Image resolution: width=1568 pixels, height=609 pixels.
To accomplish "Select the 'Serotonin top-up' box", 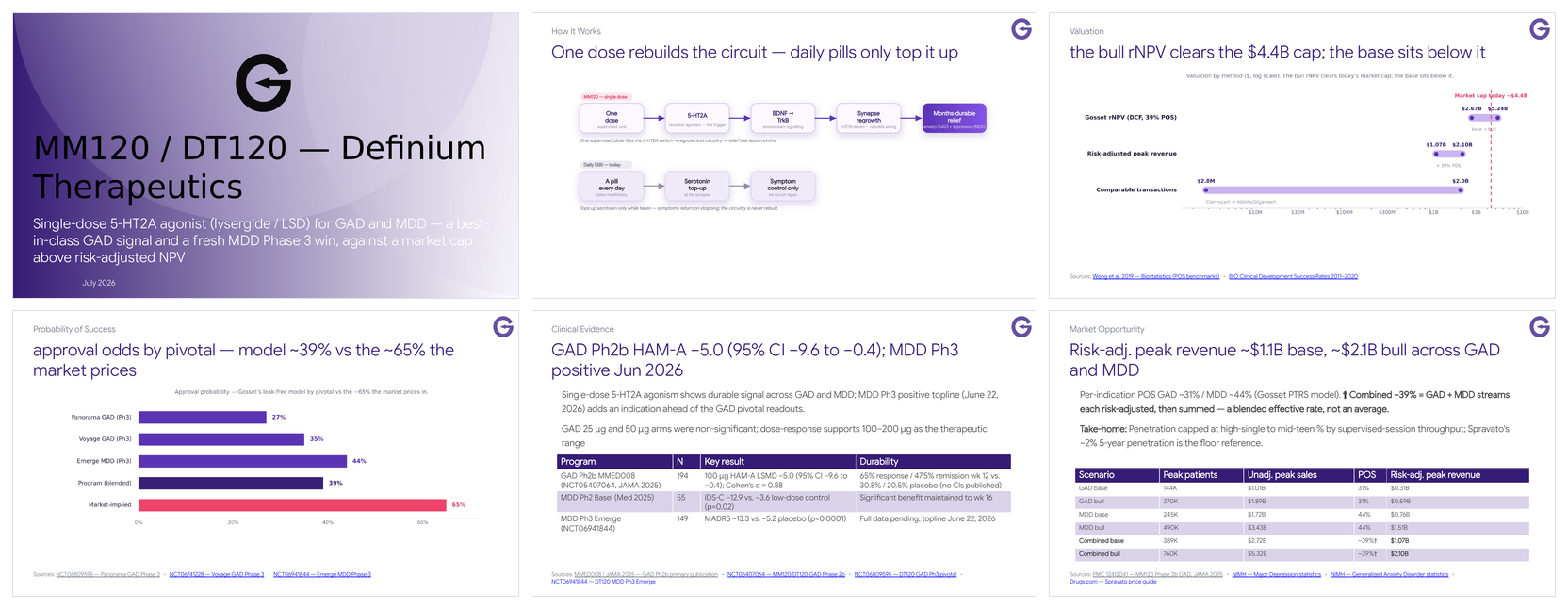I will tap(697, 186).
